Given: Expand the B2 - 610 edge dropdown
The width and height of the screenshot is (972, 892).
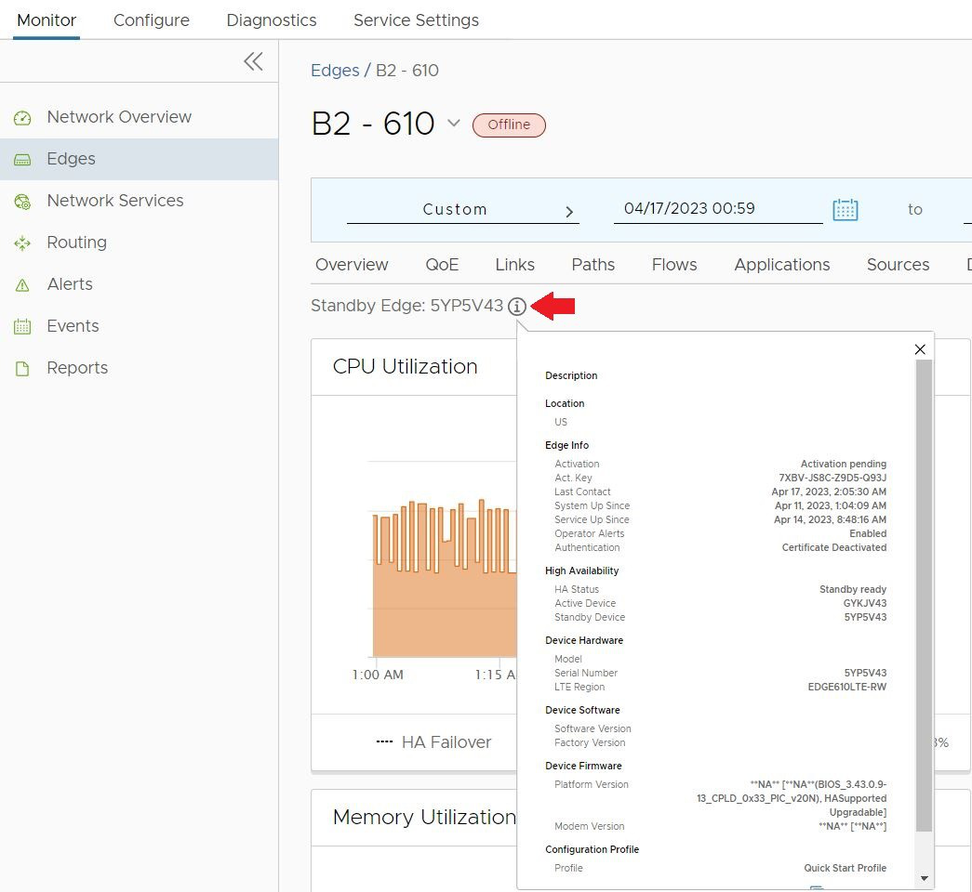Looking at the screenshot, I should click(x=453, y=123).
